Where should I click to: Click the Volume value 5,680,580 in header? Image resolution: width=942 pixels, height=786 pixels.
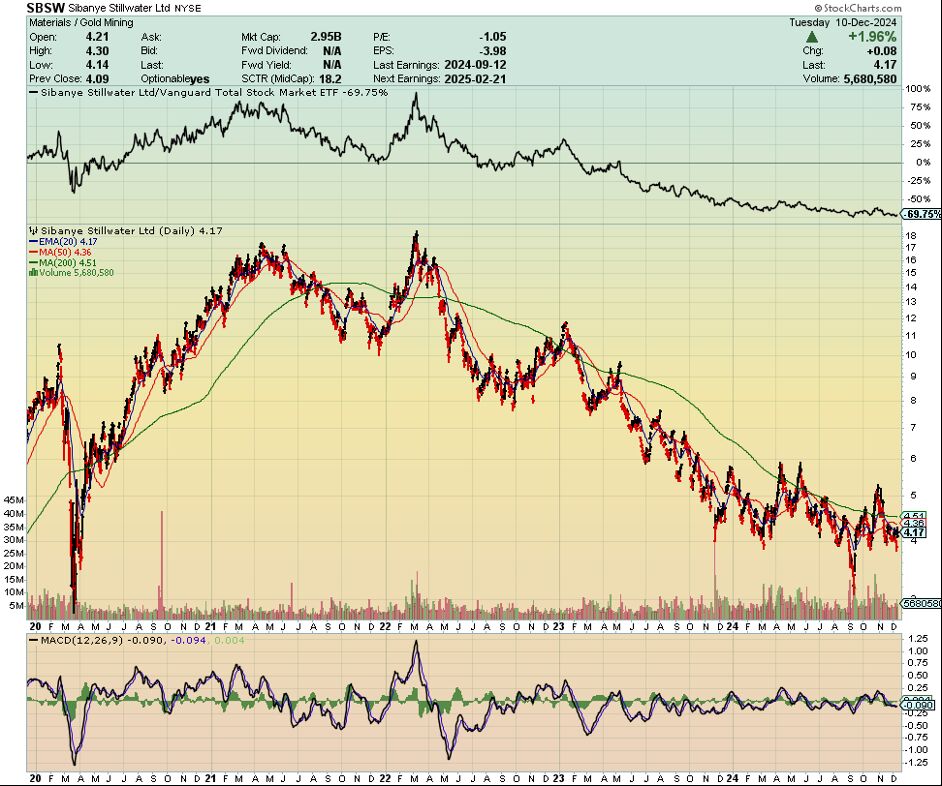[871, 79]
